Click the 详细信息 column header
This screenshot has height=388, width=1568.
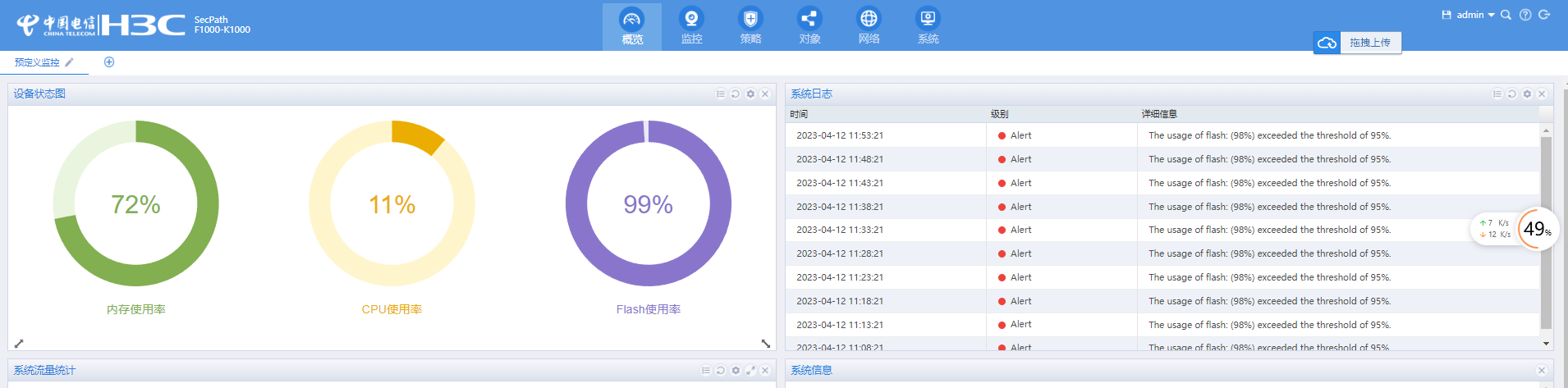click(1159, 114)
